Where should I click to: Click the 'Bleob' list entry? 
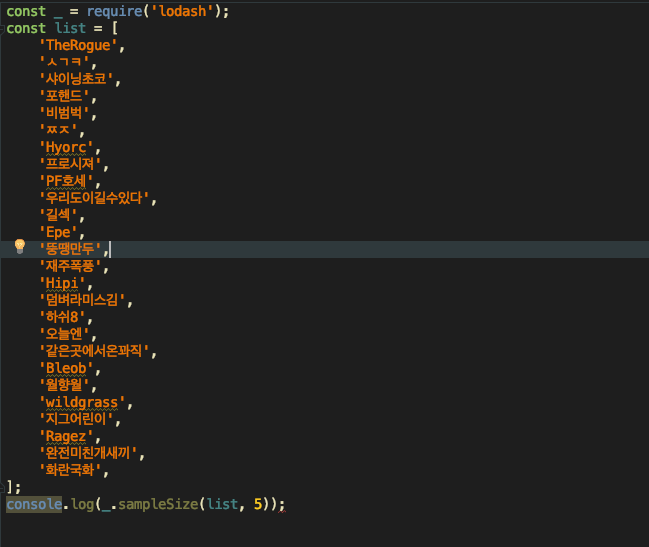tap(66, 385)
